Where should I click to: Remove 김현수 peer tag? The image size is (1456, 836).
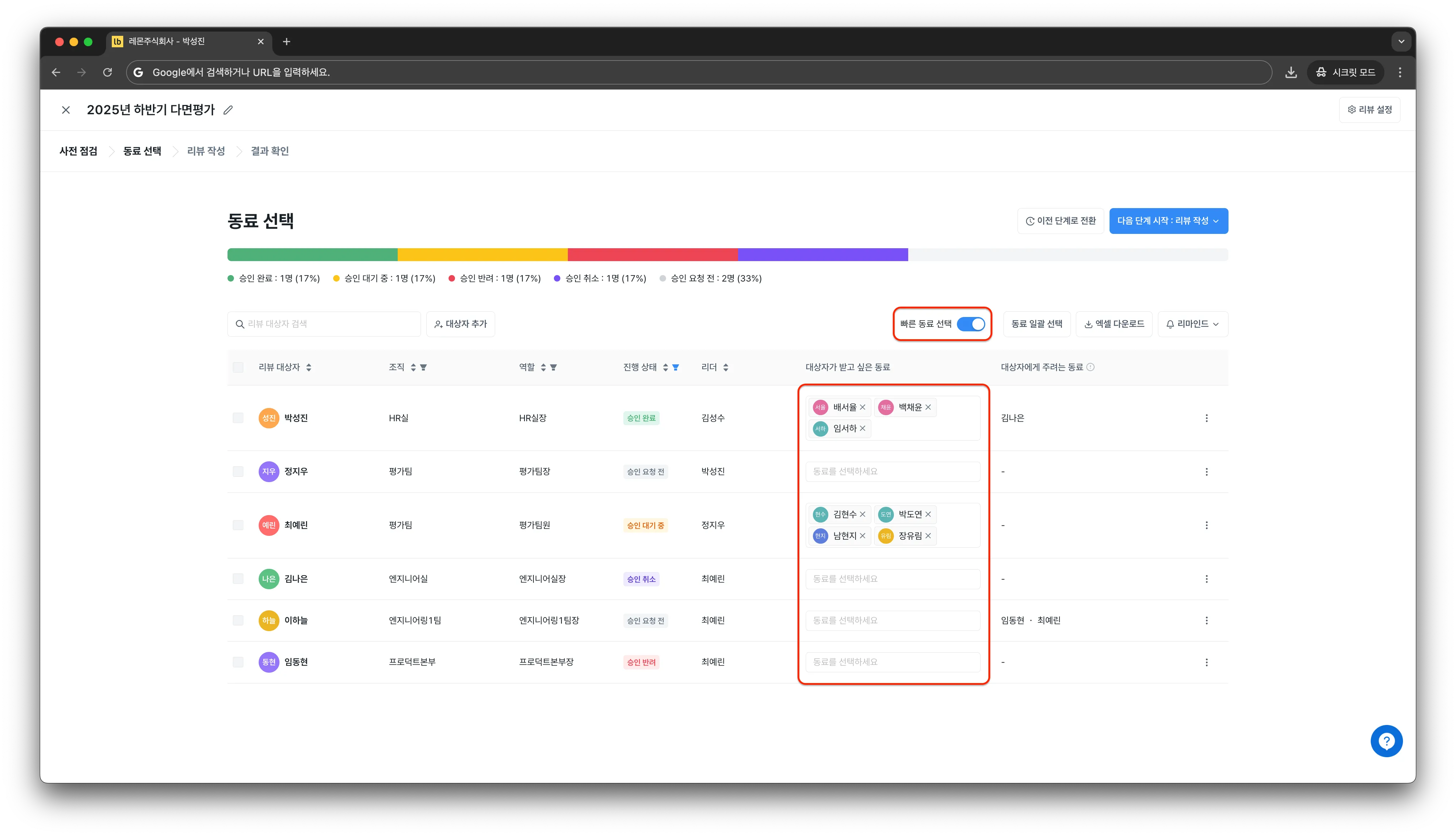[x=862, y=514]
